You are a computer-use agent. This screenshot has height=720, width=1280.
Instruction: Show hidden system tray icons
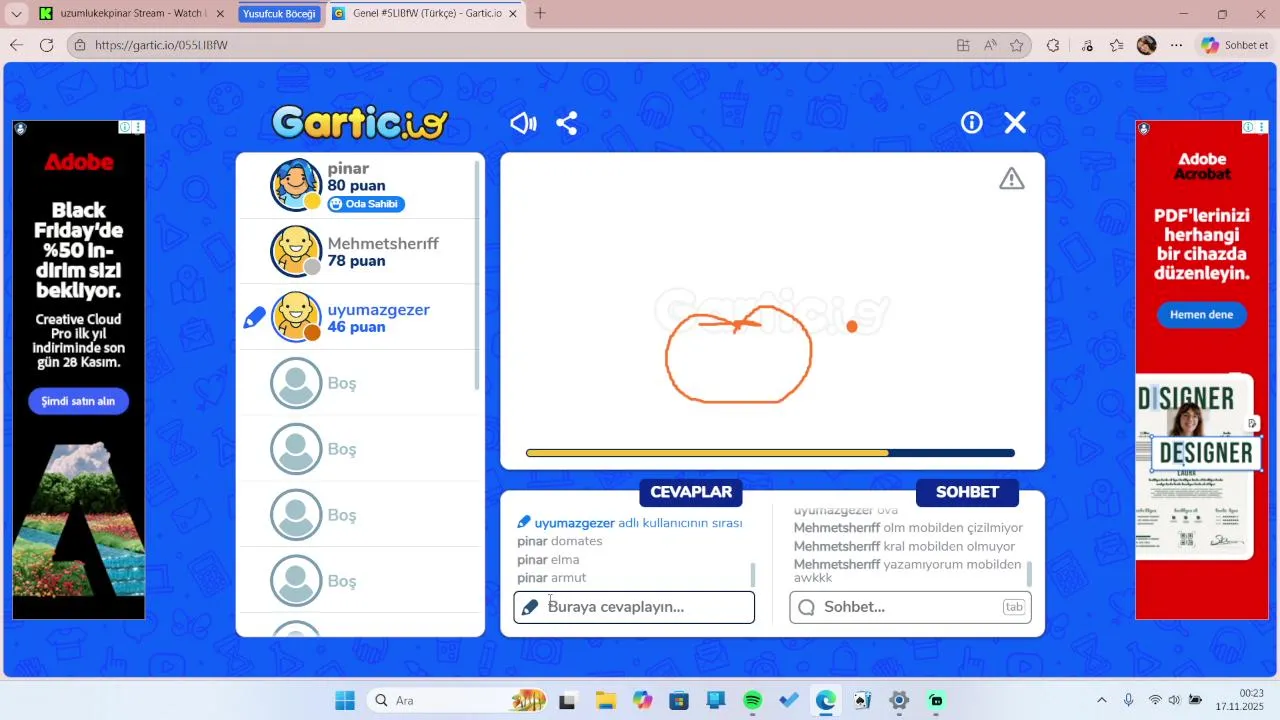pos(1102,700)
